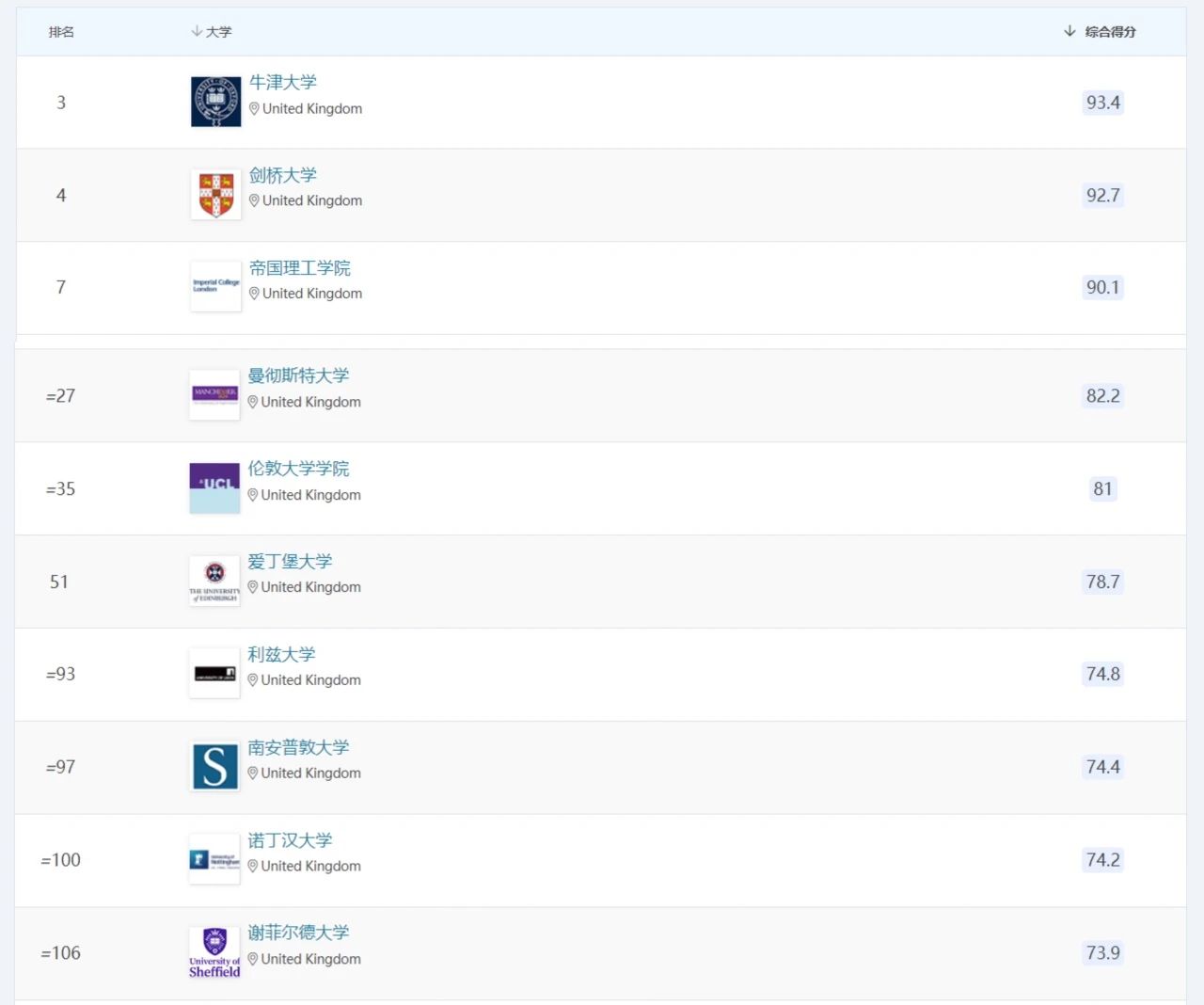Open the 帝国理工学院 link
The width and height of the screenshot is (1204, 1005).
[300, 268]
